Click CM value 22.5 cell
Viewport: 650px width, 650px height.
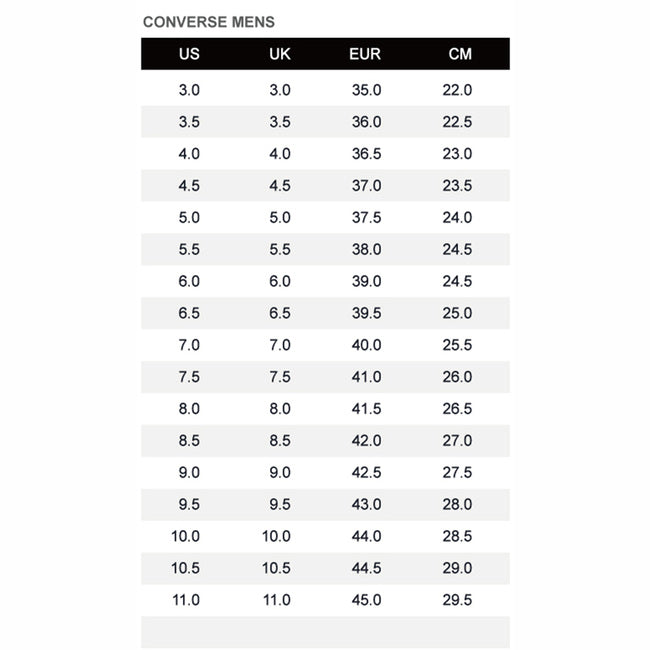click(x=457, y=122)
